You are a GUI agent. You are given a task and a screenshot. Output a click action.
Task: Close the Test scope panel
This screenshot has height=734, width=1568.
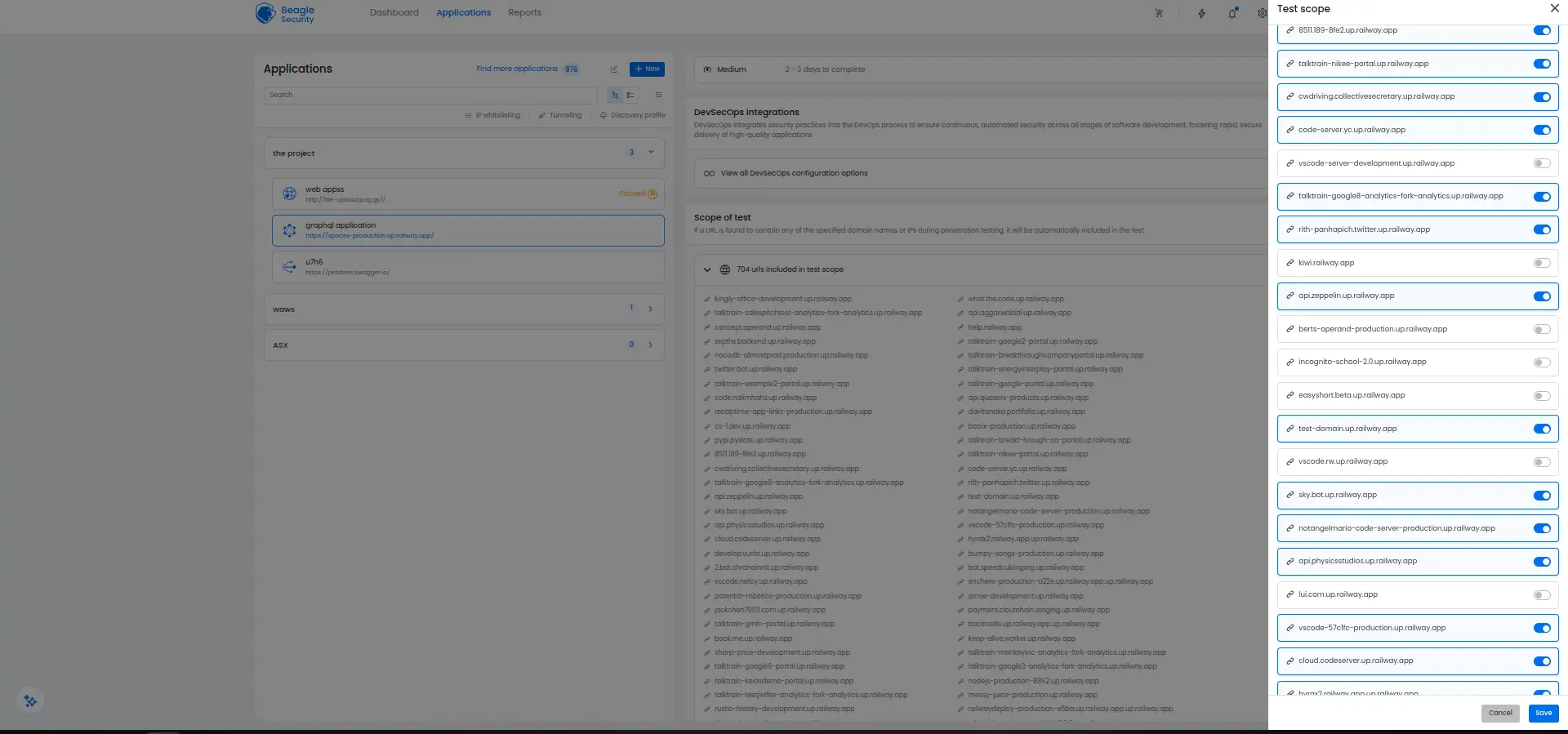(x=1554, y=8)
